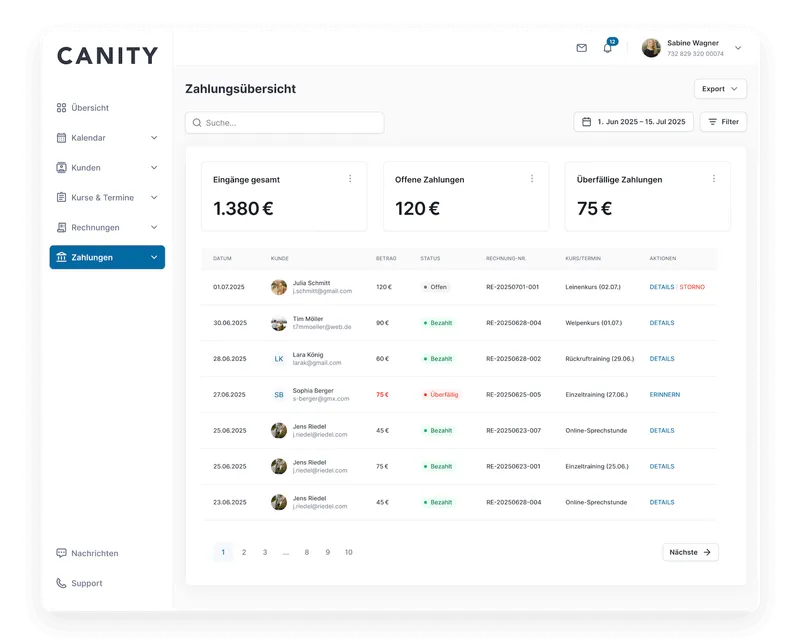Click the Kurse & Termine clipboard icon
The height and width of the screenshot is (640, 800).
(x=60, y=197)
